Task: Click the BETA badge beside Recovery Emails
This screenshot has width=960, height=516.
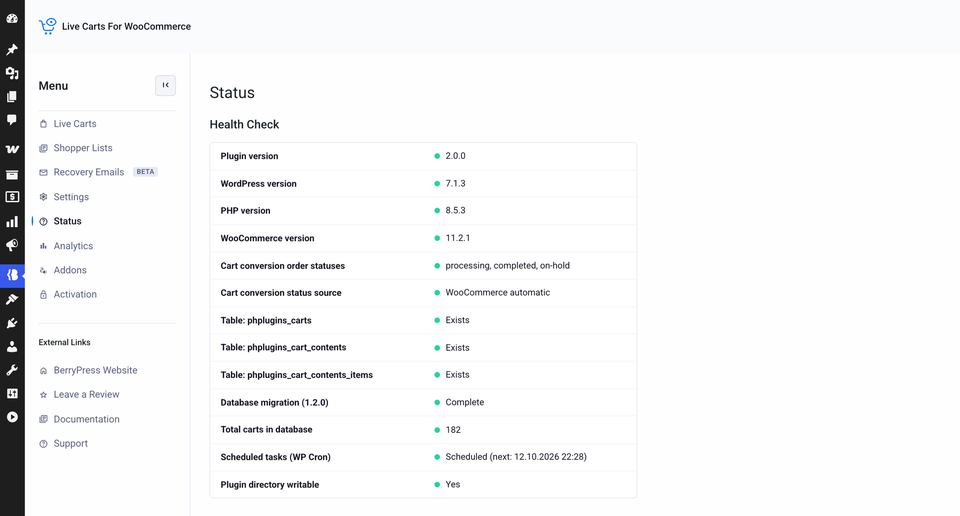Action: (x=145, y=172)
